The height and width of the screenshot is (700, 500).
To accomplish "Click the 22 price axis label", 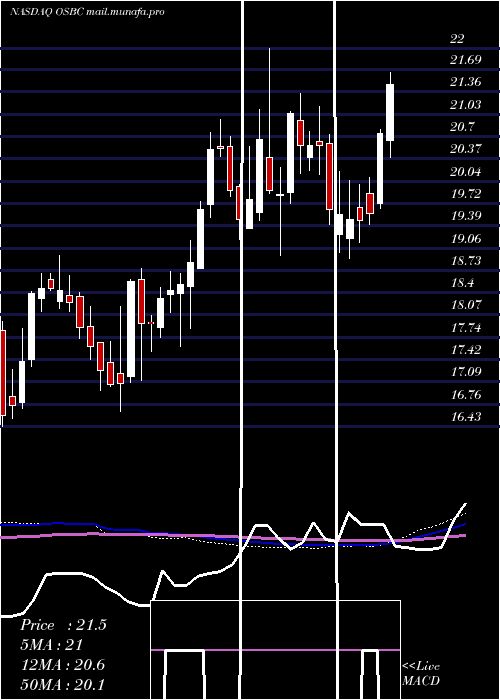I will tap(457, 39).
